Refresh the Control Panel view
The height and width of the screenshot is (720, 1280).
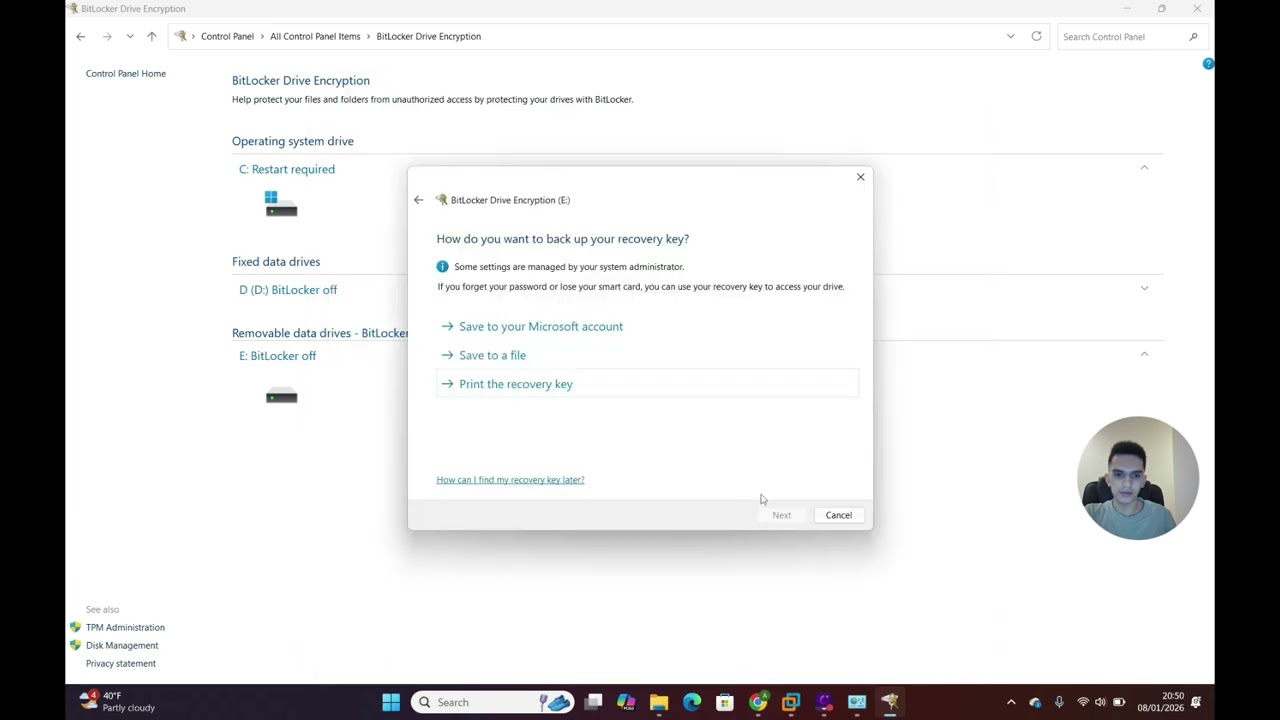(x=1036, y=36)
